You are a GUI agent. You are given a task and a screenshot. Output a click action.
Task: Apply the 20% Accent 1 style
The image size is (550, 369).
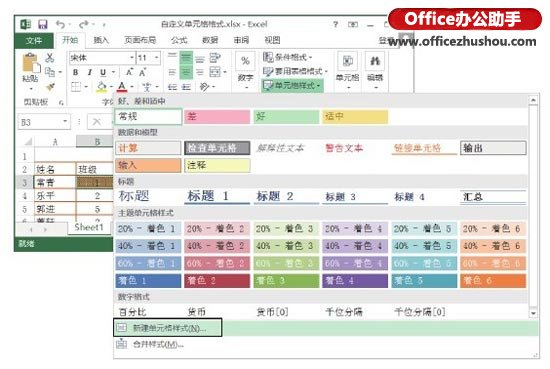pos(148,229)
